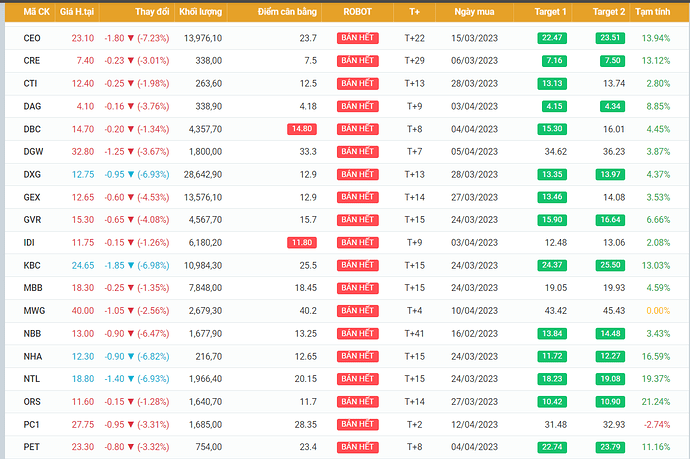
Task: Sort by the Thay đổi column header
Action: [152, 12]
